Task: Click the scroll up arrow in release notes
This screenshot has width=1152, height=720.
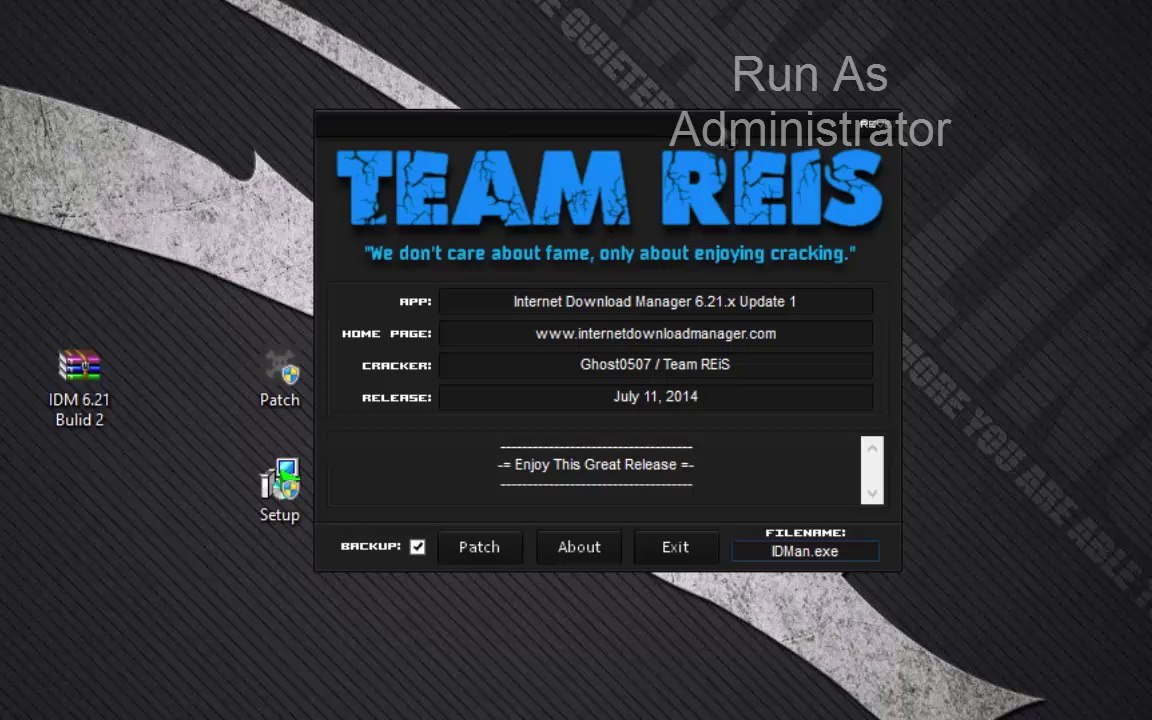Action: pyautogui.click(x=872, y=448)
